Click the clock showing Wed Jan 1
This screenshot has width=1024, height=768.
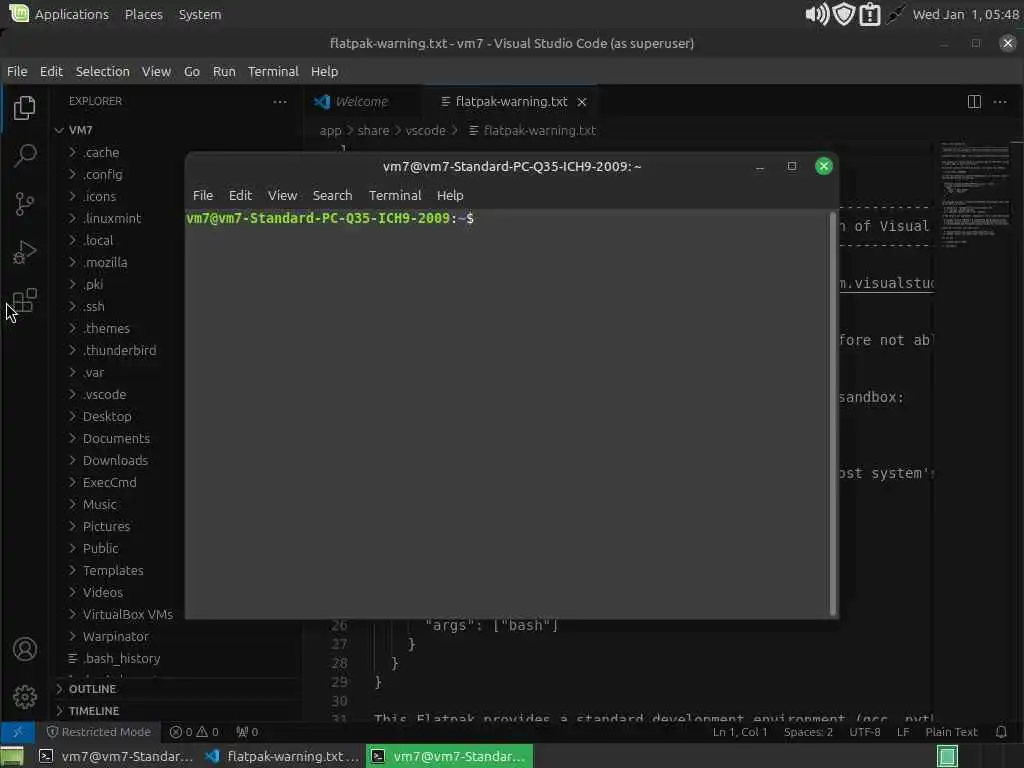pyautogui.click(x=965, y=14)
